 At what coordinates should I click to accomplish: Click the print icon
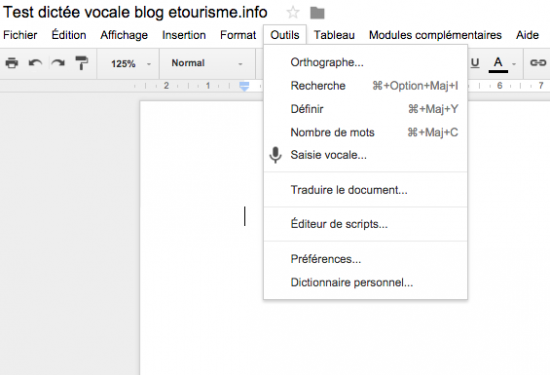tap(12, 63)
